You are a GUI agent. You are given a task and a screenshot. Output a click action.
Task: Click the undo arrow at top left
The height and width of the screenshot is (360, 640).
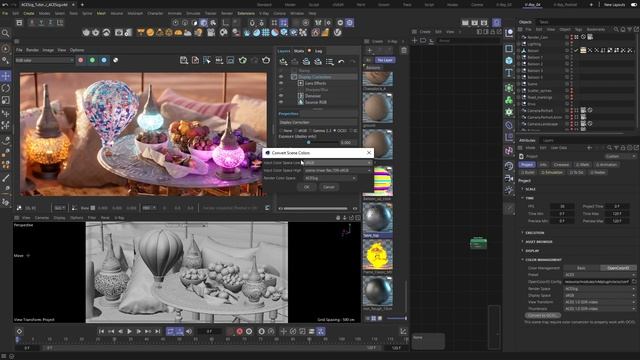(5, 4)
